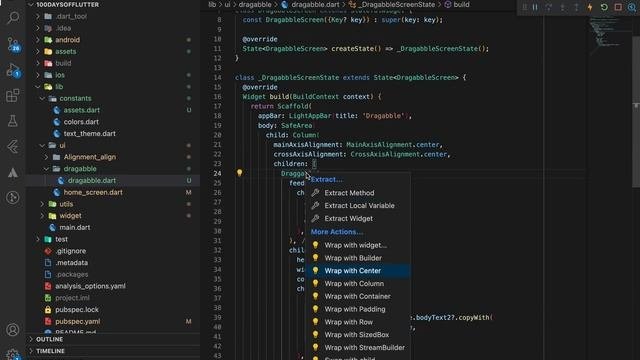Expand the .dart_tool folder
The image size is (640, 360).
[38, 16]
